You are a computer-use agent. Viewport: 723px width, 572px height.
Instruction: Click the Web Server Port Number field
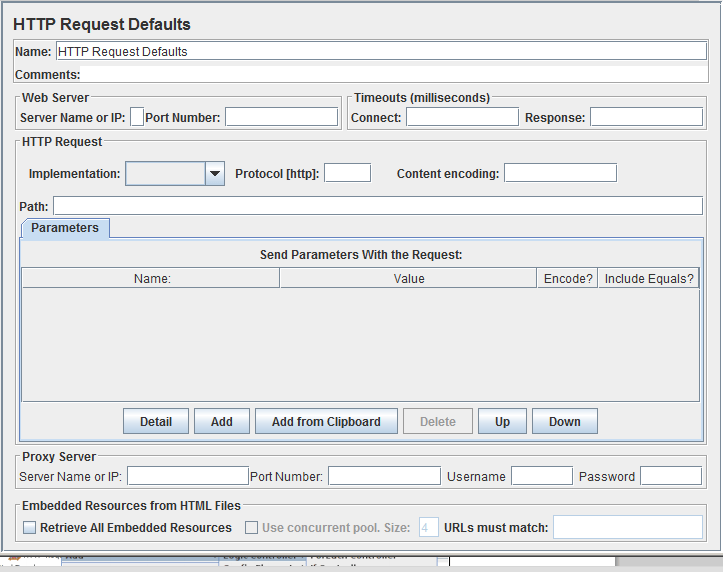tap(281, 117)
